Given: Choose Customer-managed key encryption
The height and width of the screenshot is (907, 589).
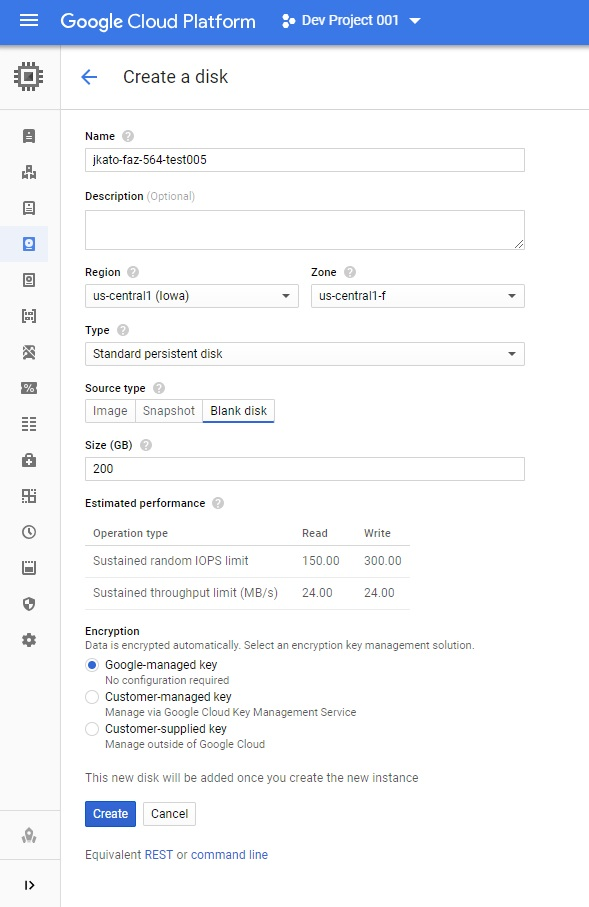Looking at the screenshot, I should tap(91, 697).
